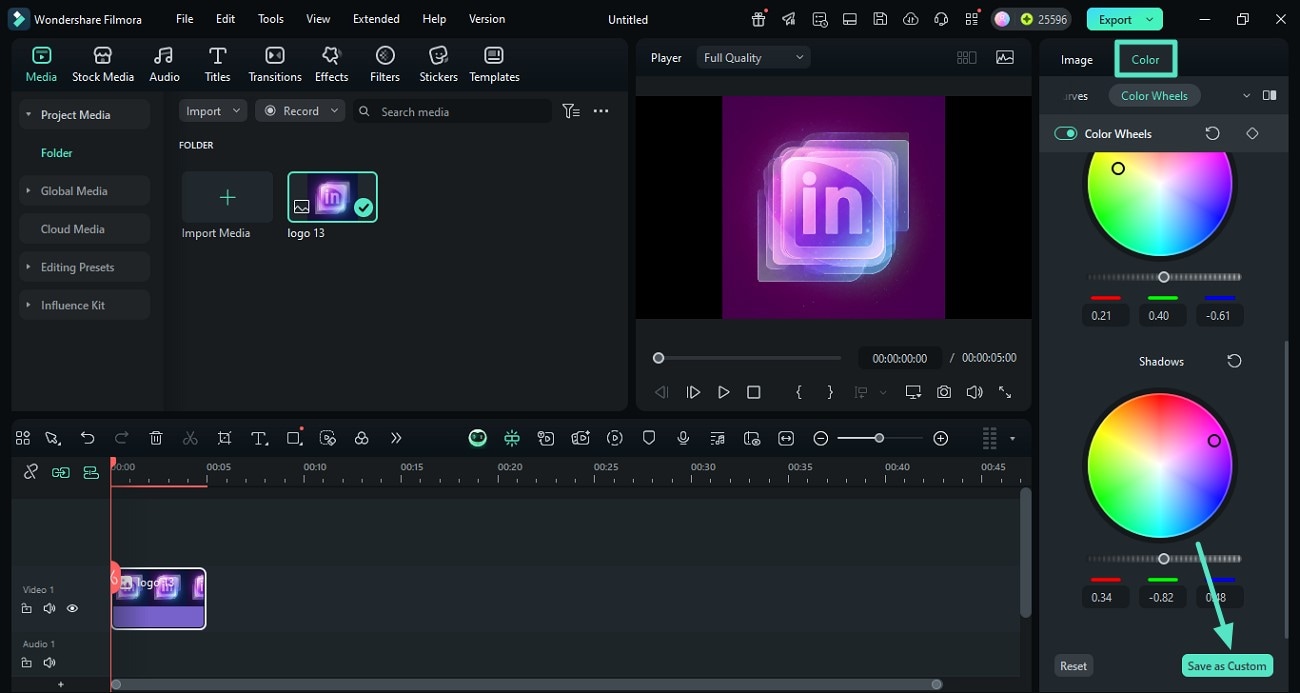Click the three-dot more options in media panel

[x=601, y=111]
